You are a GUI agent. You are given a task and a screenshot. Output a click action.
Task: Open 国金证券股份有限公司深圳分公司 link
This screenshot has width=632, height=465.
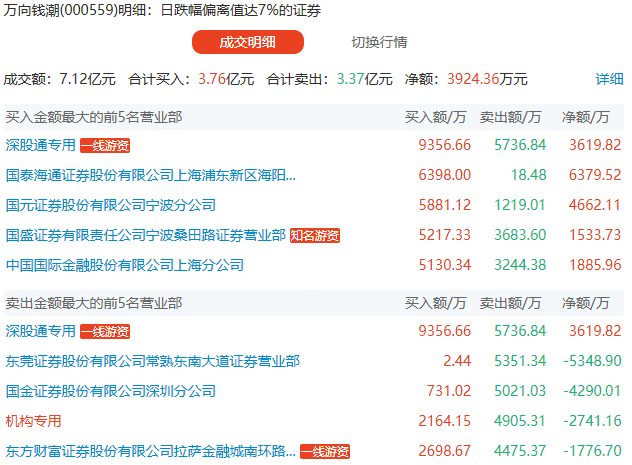(x=111, y=391)
